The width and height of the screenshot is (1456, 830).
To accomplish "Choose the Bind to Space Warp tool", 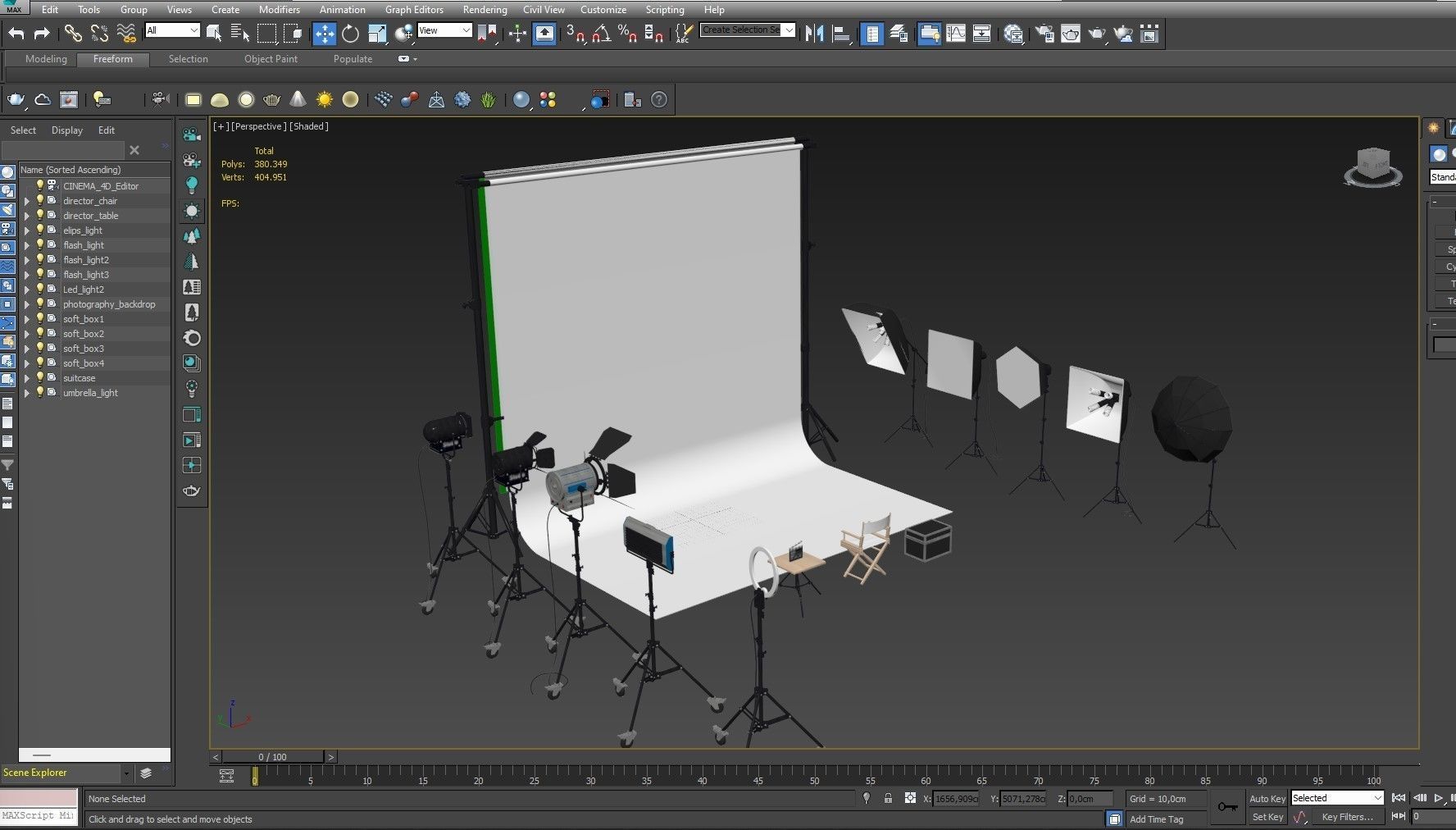I will [126, 34].
